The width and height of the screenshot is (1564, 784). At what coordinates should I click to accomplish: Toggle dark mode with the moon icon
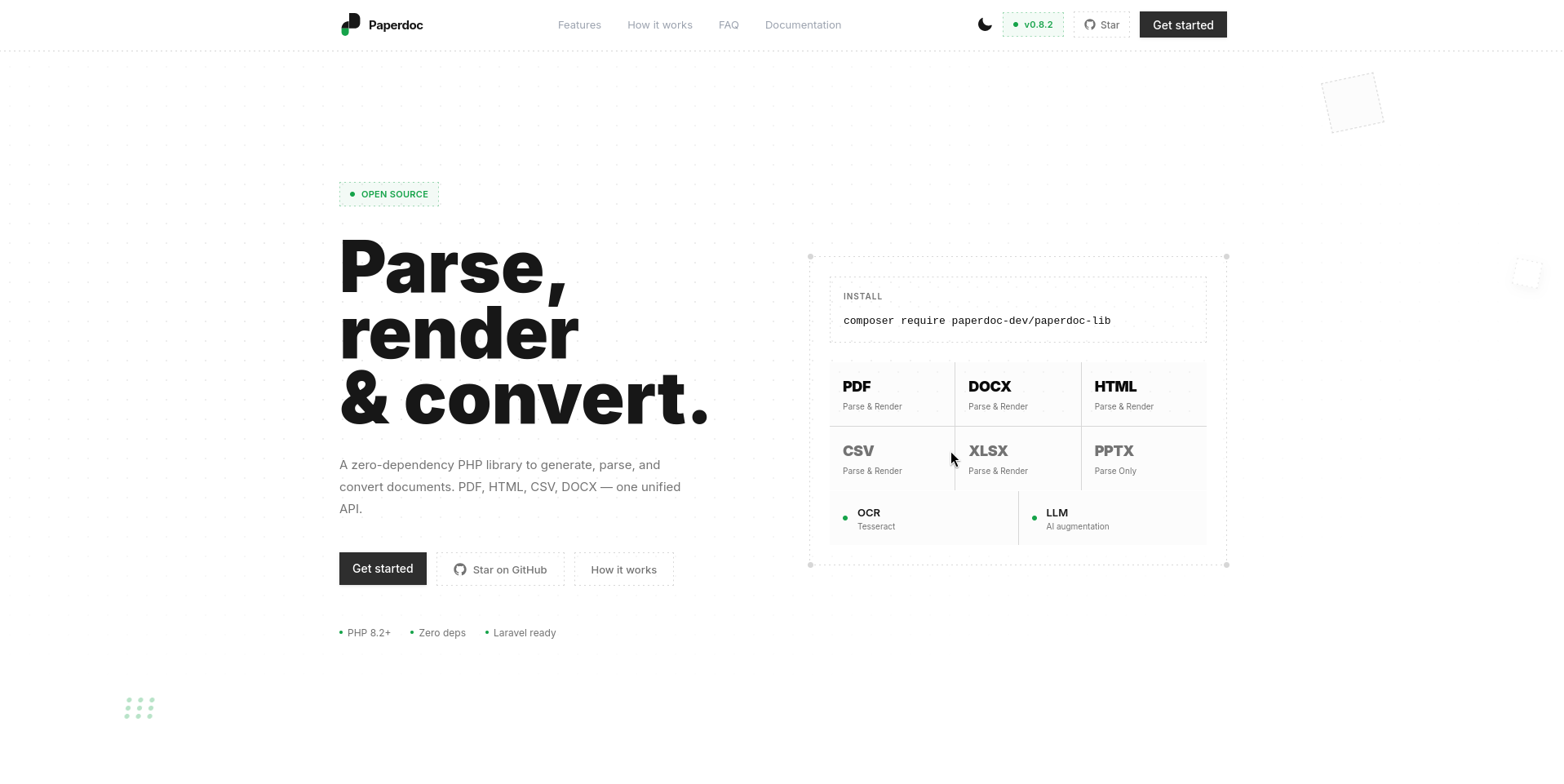point(985,24)
